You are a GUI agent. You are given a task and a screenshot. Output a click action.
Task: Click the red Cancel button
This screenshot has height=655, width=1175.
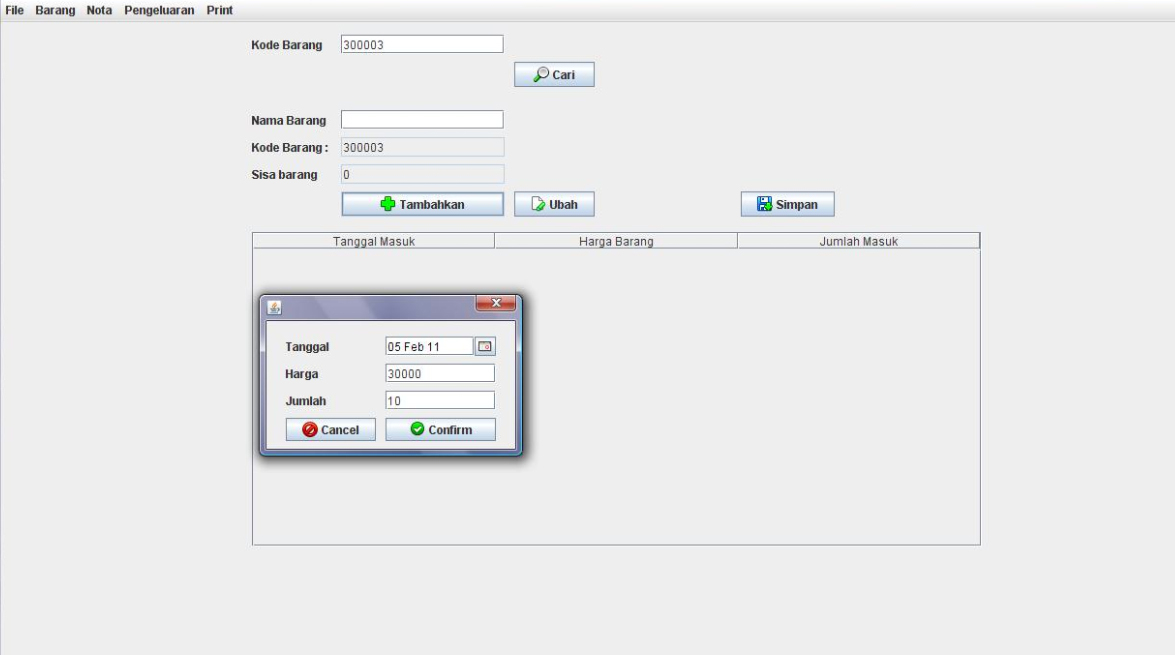[330, 429]
